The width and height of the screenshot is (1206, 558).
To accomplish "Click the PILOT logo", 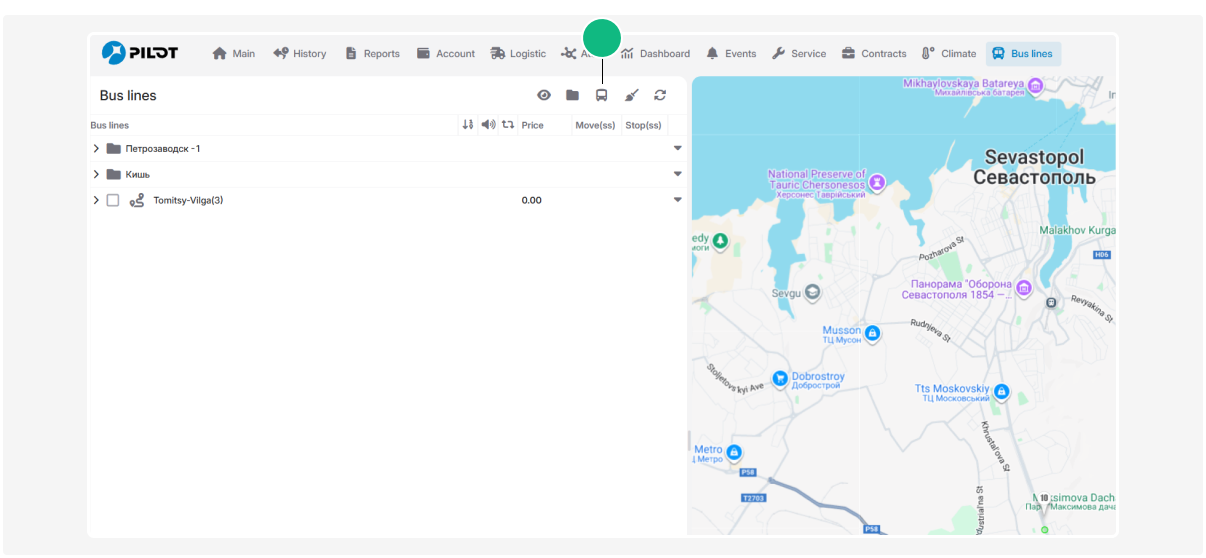I will pos(140,53).
